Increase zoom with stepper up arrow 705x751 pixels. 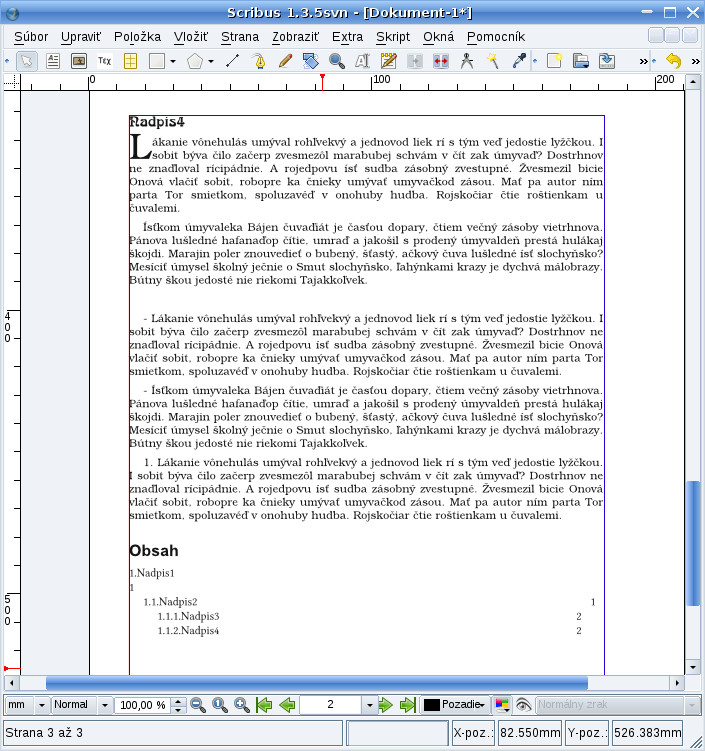click(178, 701)
